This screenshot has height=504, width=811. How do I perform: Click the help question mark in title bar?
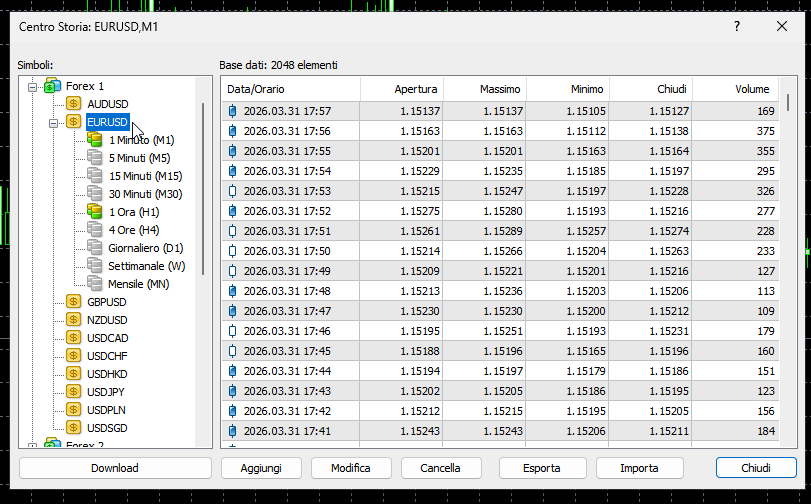pos(737,26)
